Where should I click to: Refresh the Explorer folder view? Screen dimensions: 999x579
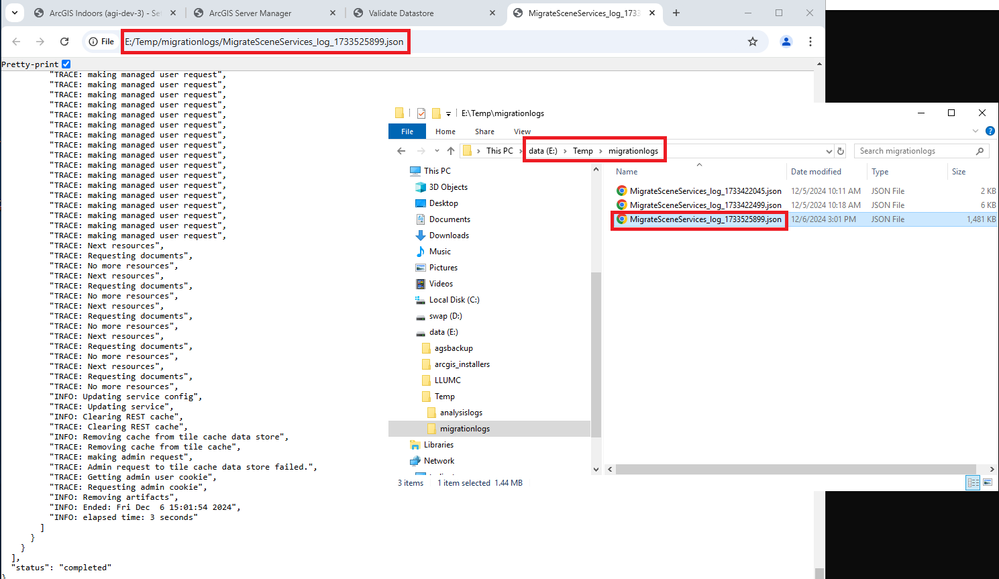point(840,151)
